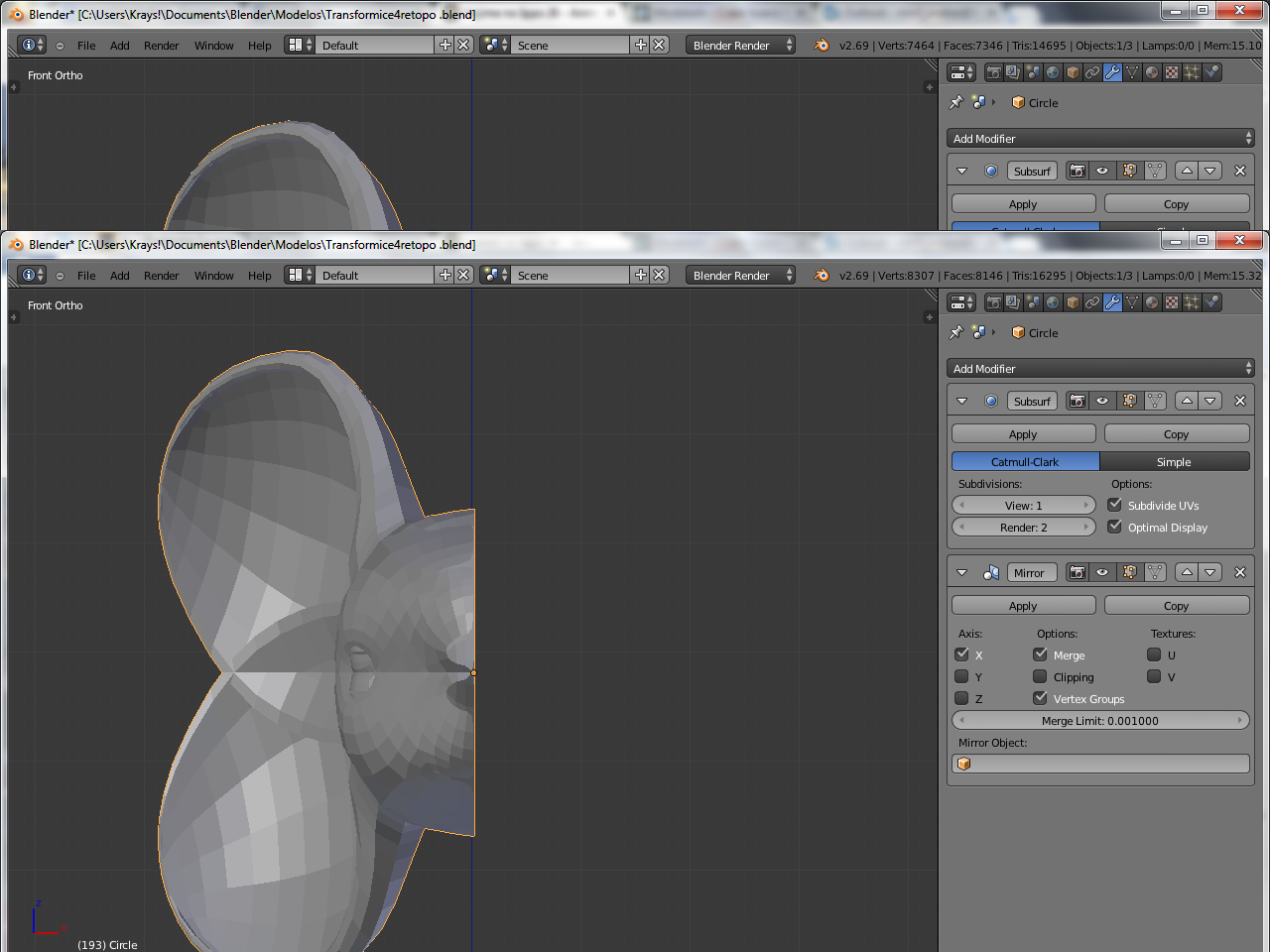Move the Mirror modifier up in stack

click(x=1187, y=572)
